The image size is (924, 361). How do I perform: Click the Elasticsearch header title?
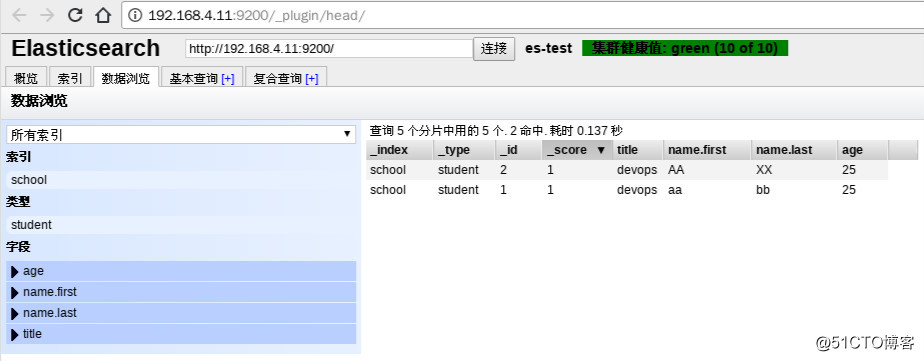(85, 48)
